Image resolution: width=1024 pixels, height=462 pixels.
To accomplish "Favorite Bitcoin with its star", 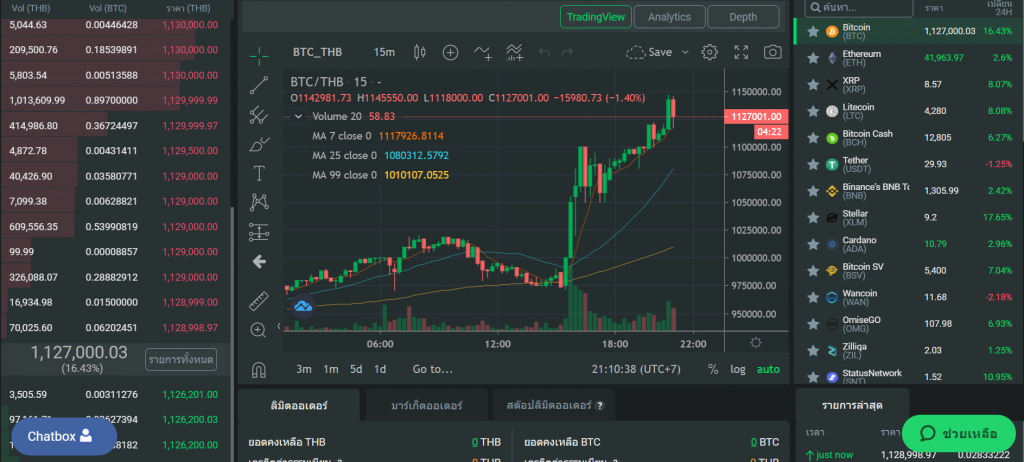I will (x=813, y=31).
